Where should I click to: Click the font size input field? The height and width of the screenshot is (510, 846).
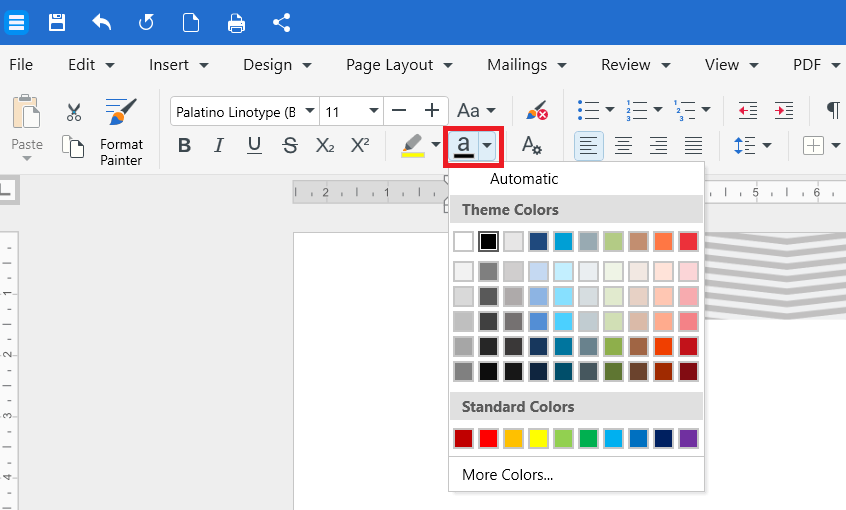pos(343,112)
